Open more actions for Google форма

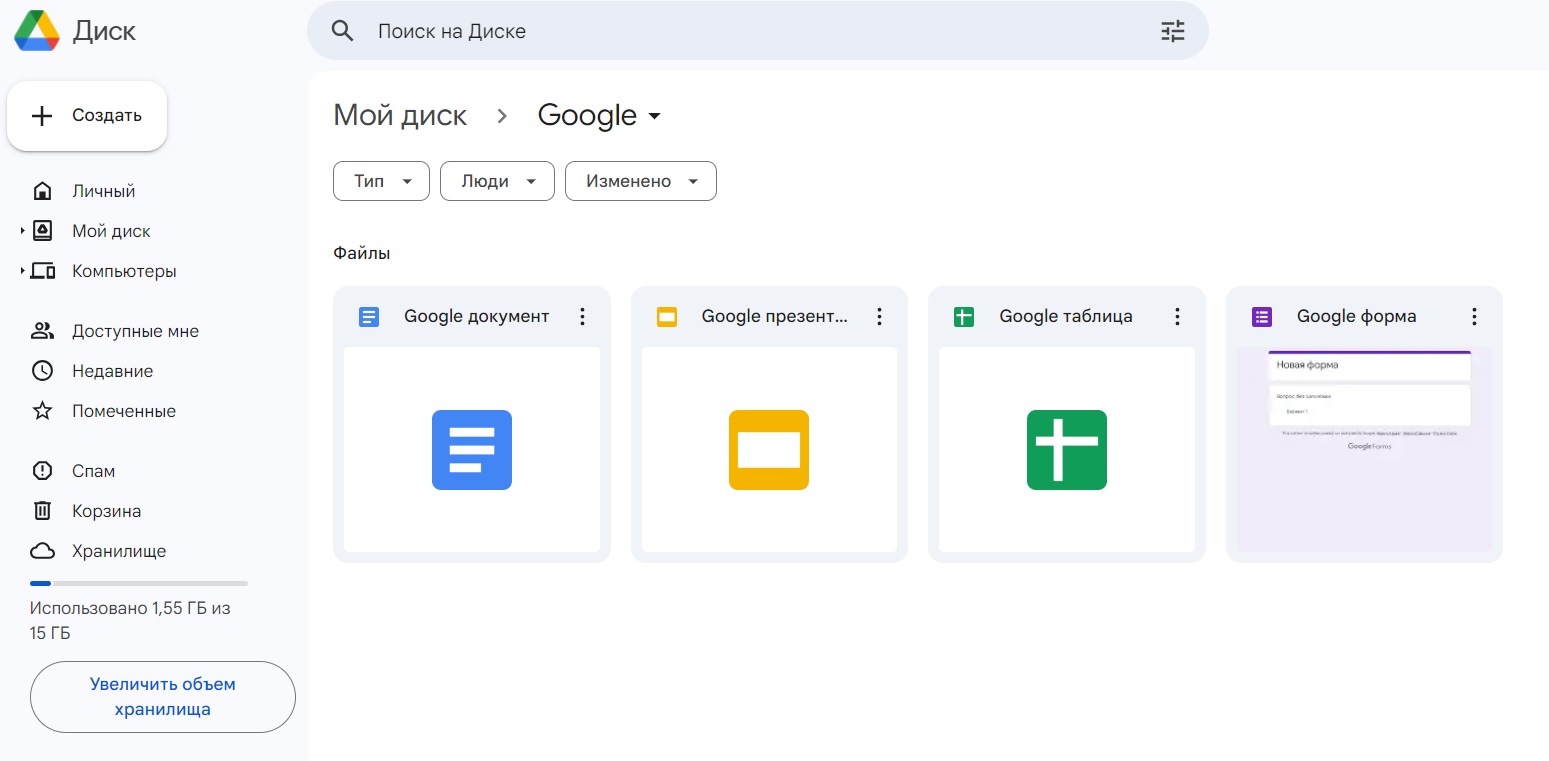pyautogui.click(x=1474, y=317)
